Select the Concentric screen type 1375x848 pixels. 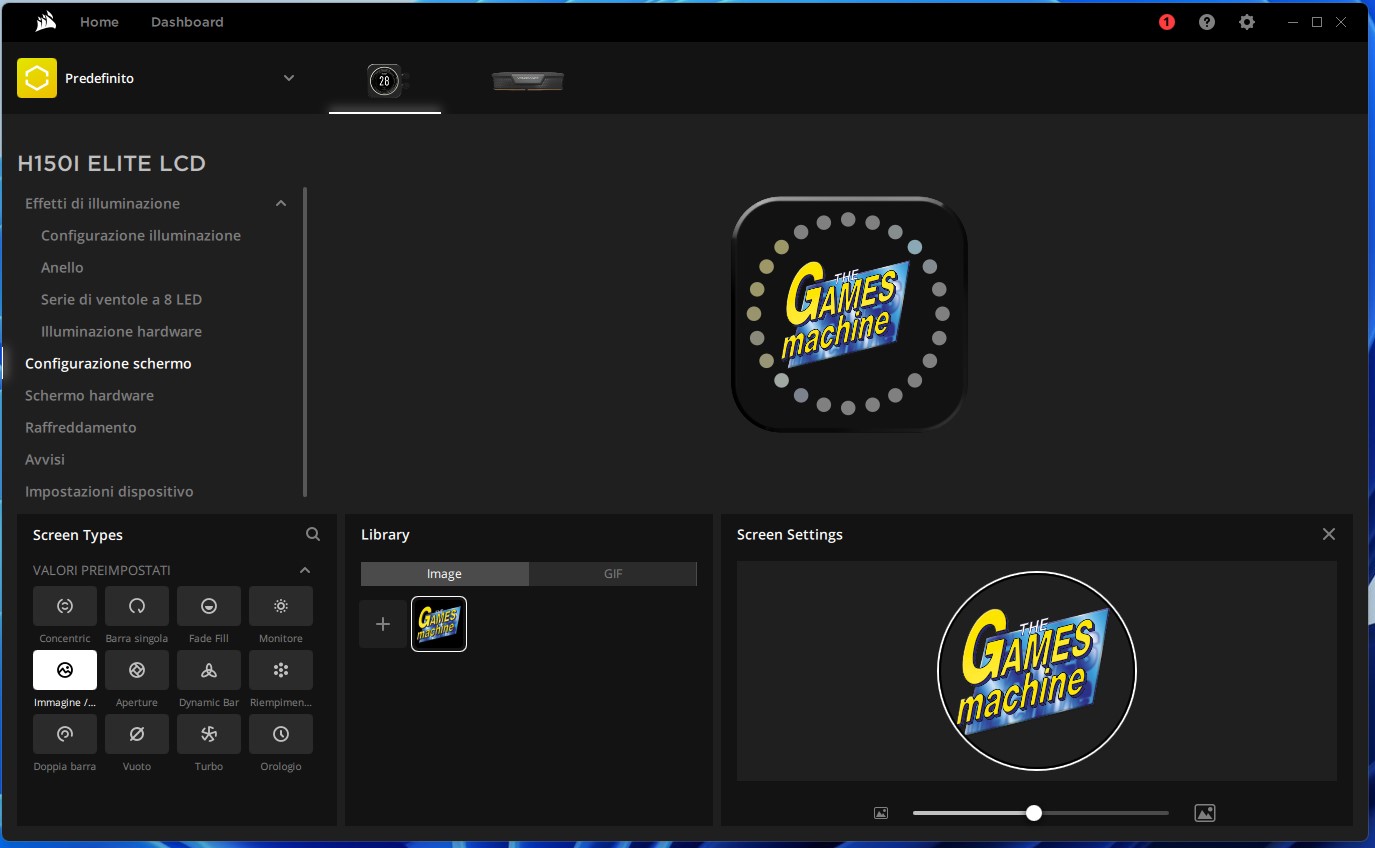coord(65,606)
